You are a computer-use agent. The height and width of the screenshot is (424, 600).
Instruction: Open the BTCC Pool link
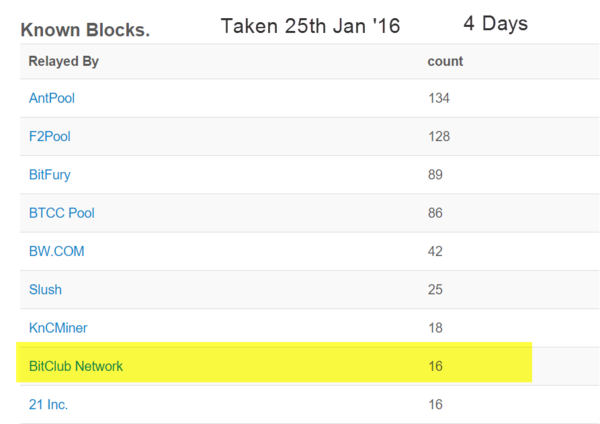click(x=62, y=213)
